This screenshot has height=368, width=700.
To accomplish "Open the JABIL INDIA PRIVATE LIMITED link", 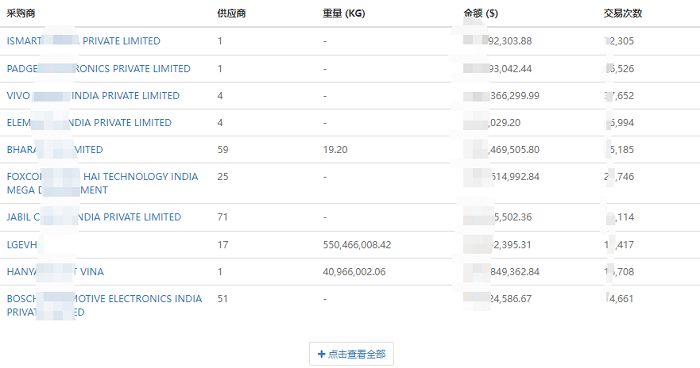I will (x=94, y=217).
